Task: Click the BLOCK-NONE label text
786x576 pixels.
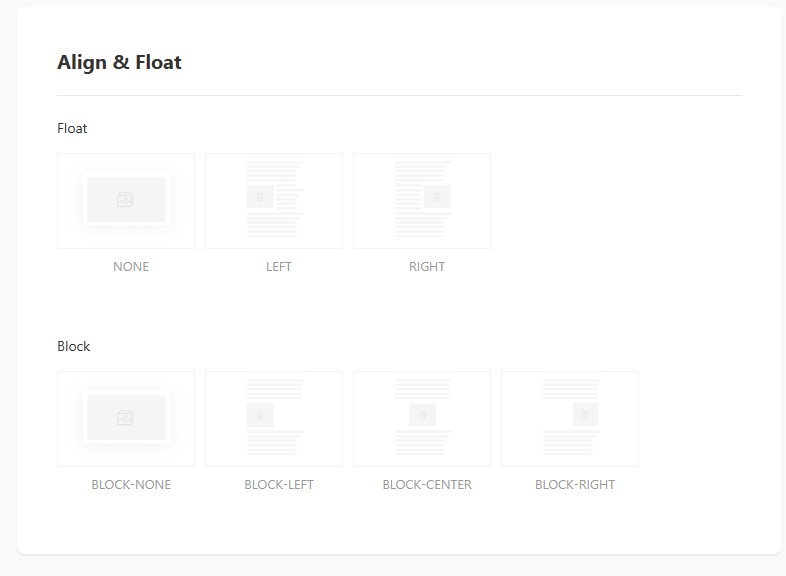Action: 131,485
